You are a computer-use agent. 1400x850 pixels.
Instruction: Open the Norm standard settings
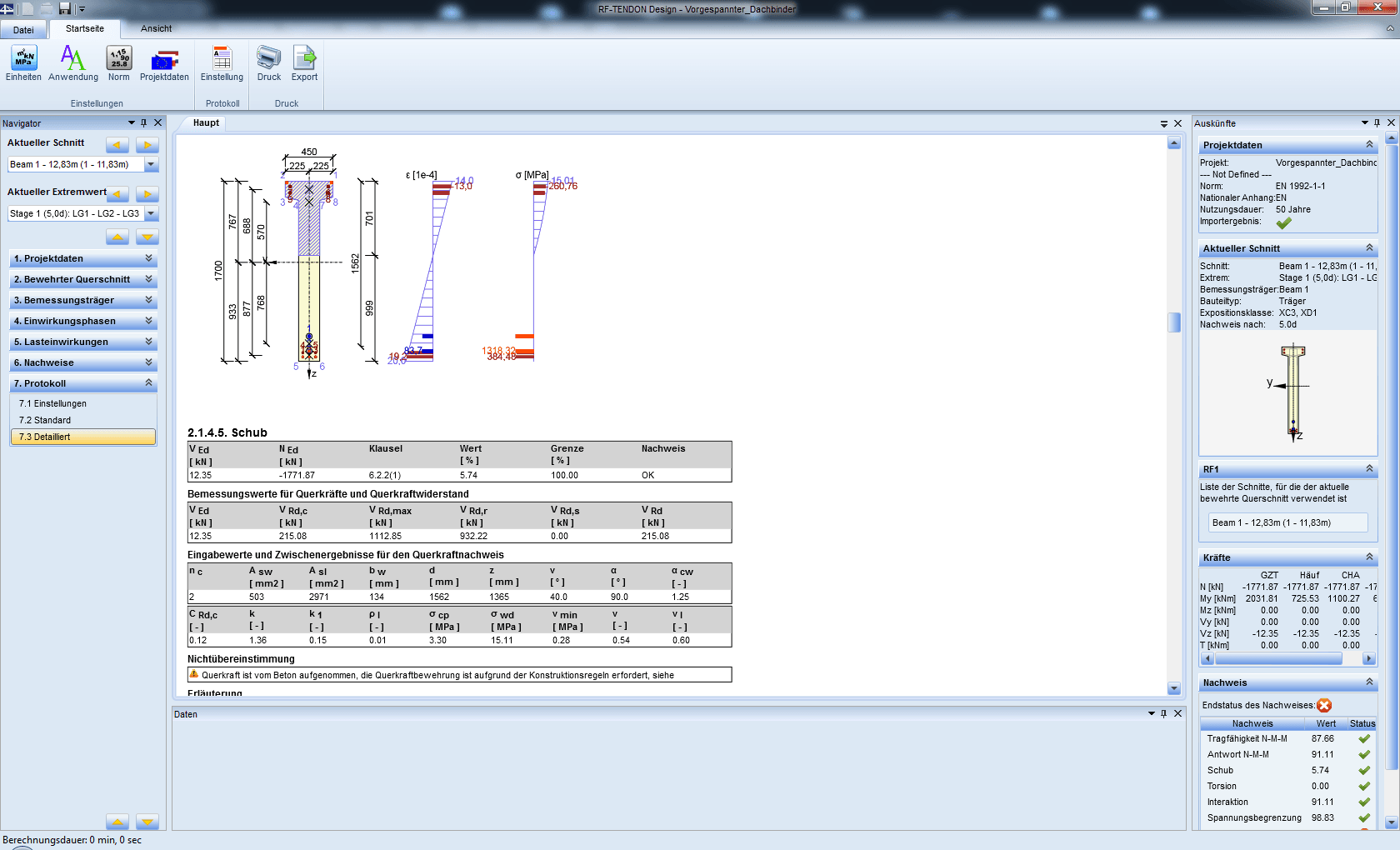point(119,63)
